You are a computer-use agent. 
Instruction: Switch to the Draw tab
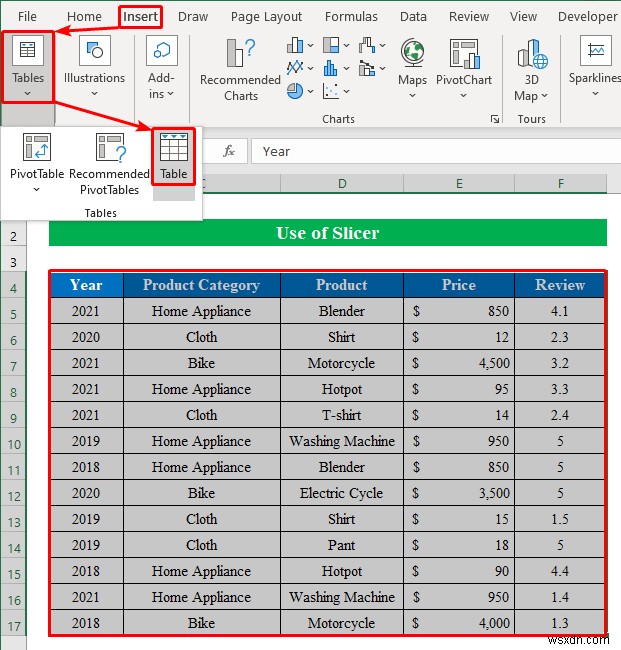(193, 17)
